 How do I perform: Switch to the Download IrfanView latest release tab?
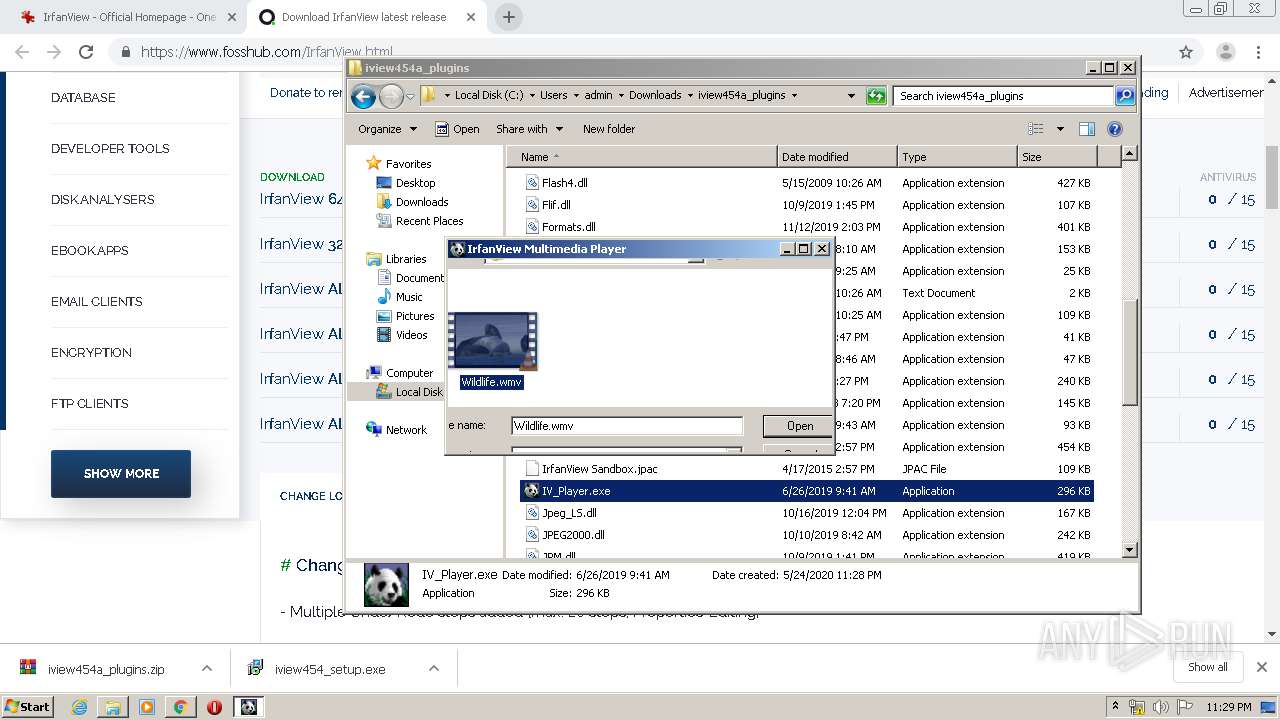pyautogui.click(x=364, y=17)
